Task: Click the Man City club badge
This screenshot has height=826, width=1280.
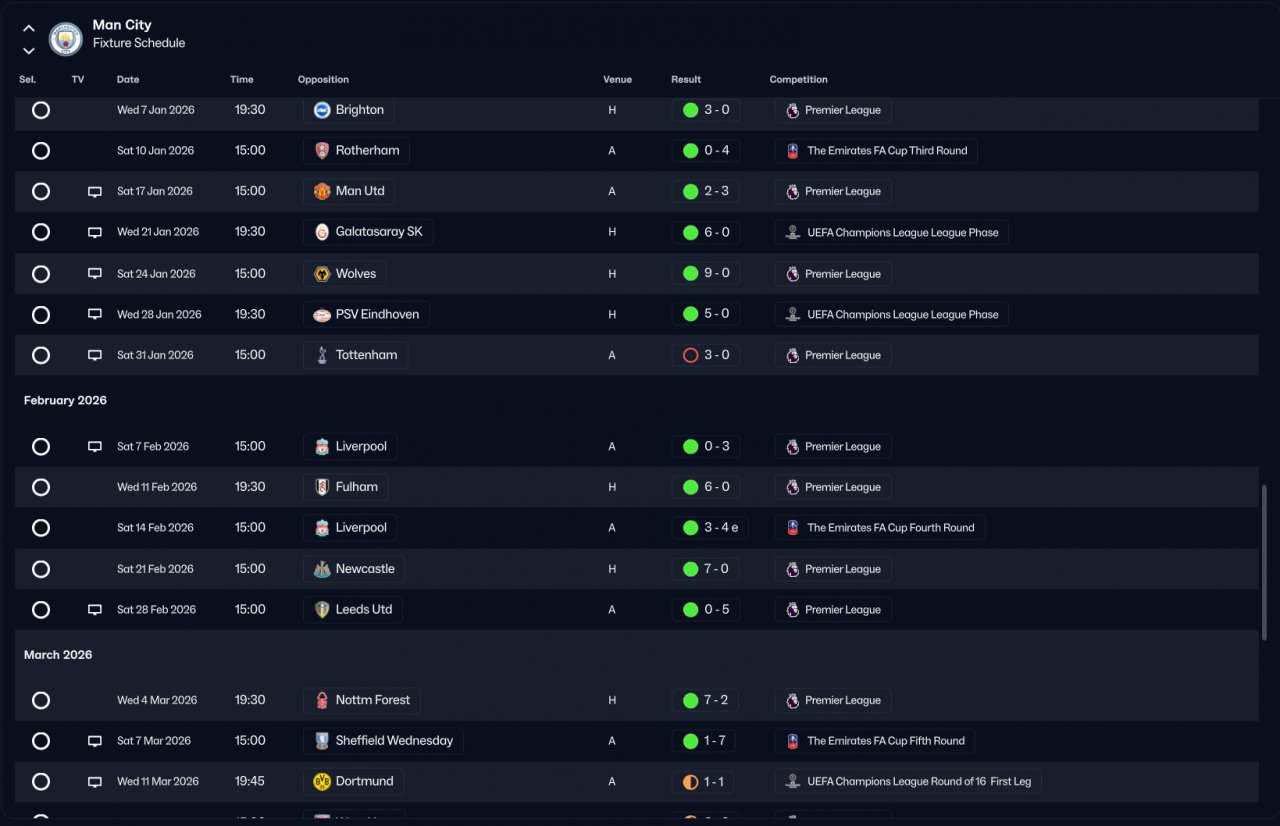Action: pos(66,38)
